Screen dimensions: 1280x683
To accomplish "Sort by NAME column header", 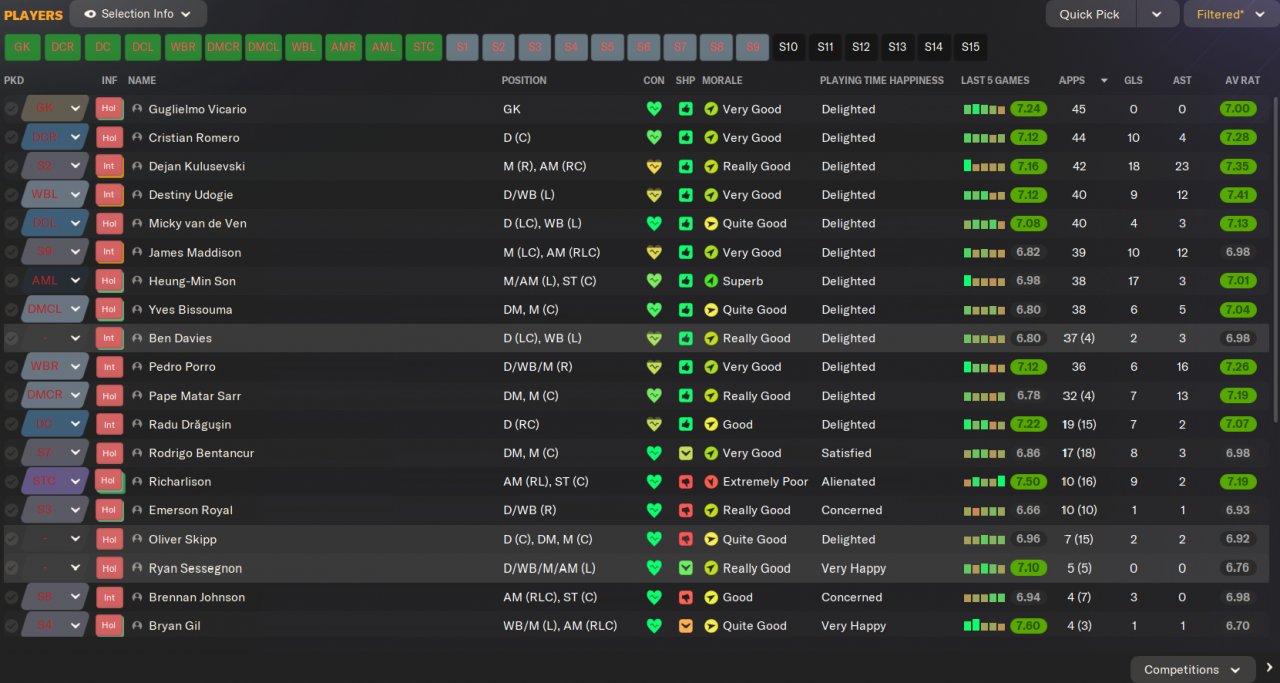I will click(x=142, y=80).
